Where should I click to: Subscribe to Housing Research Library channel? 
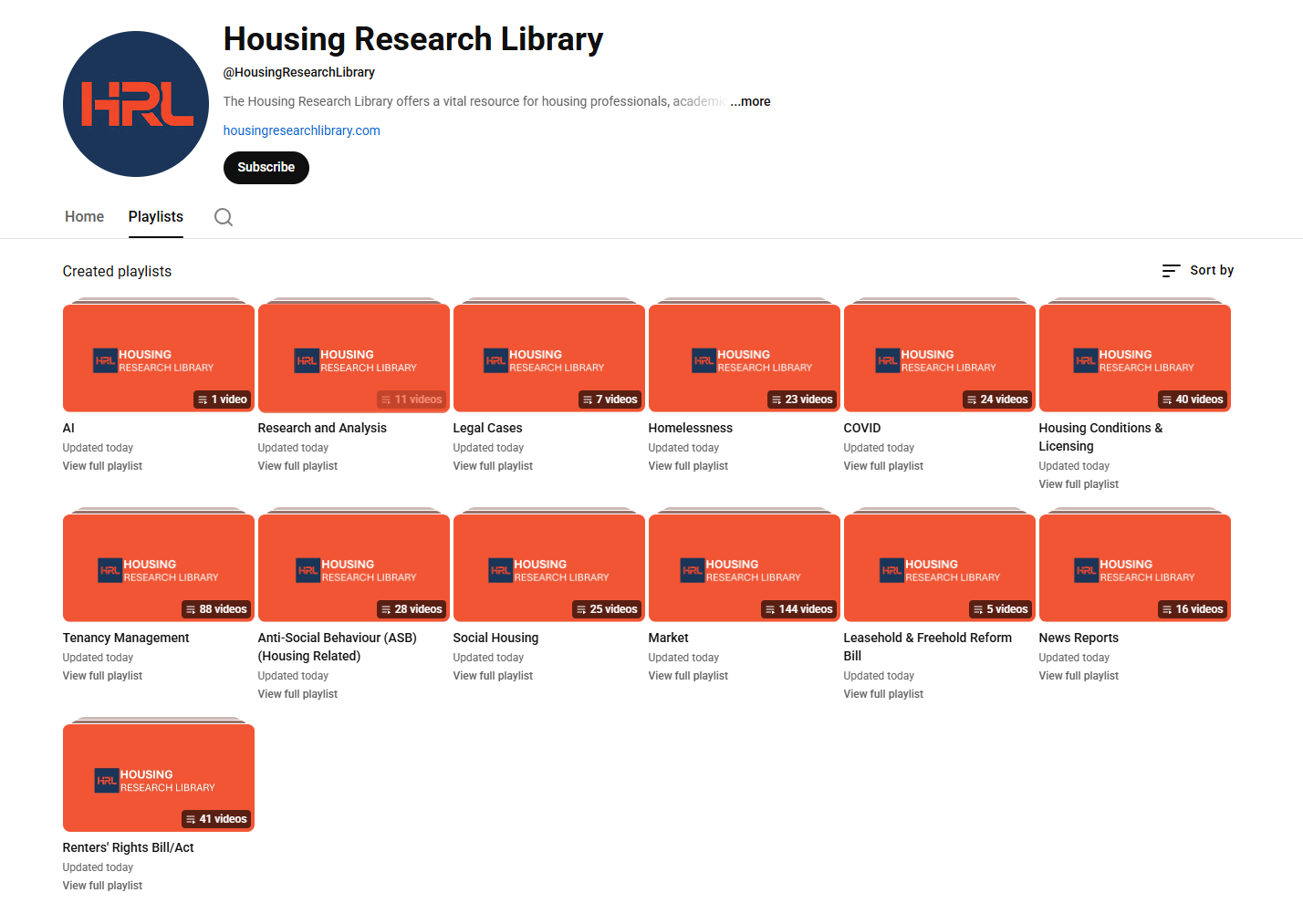coord(266,168)
